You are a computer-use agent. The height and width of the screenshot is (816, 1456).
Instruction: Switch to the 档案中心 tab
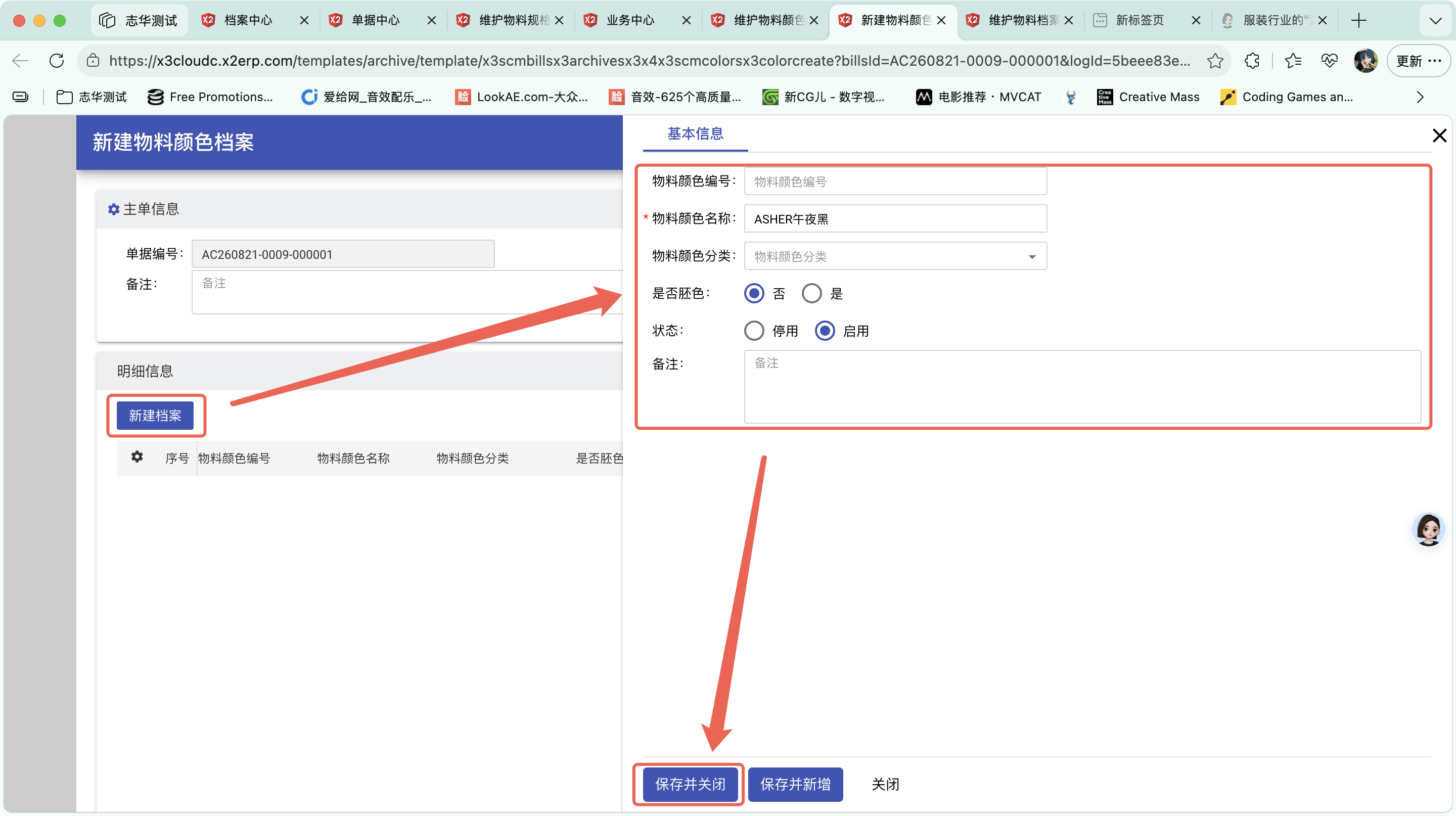click(254, 20)
